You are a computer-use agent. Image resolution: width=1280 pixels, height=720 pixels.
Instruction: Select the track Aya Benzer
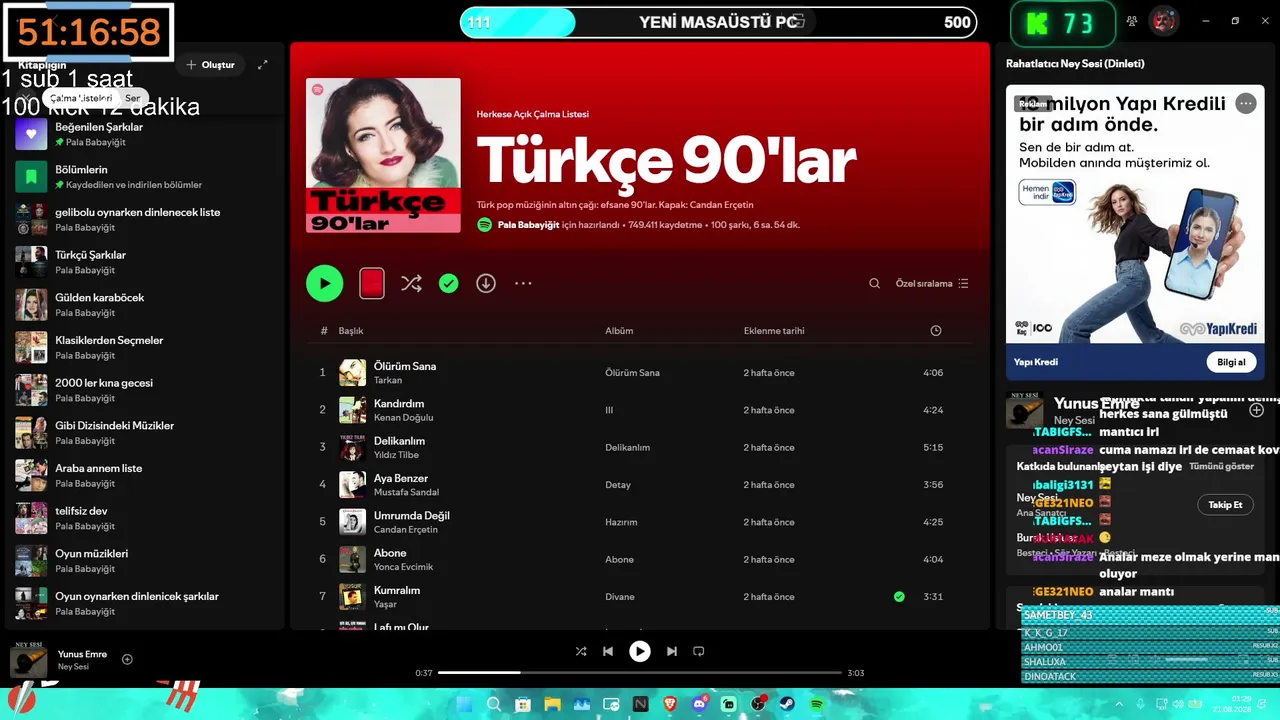click(401, 478)
